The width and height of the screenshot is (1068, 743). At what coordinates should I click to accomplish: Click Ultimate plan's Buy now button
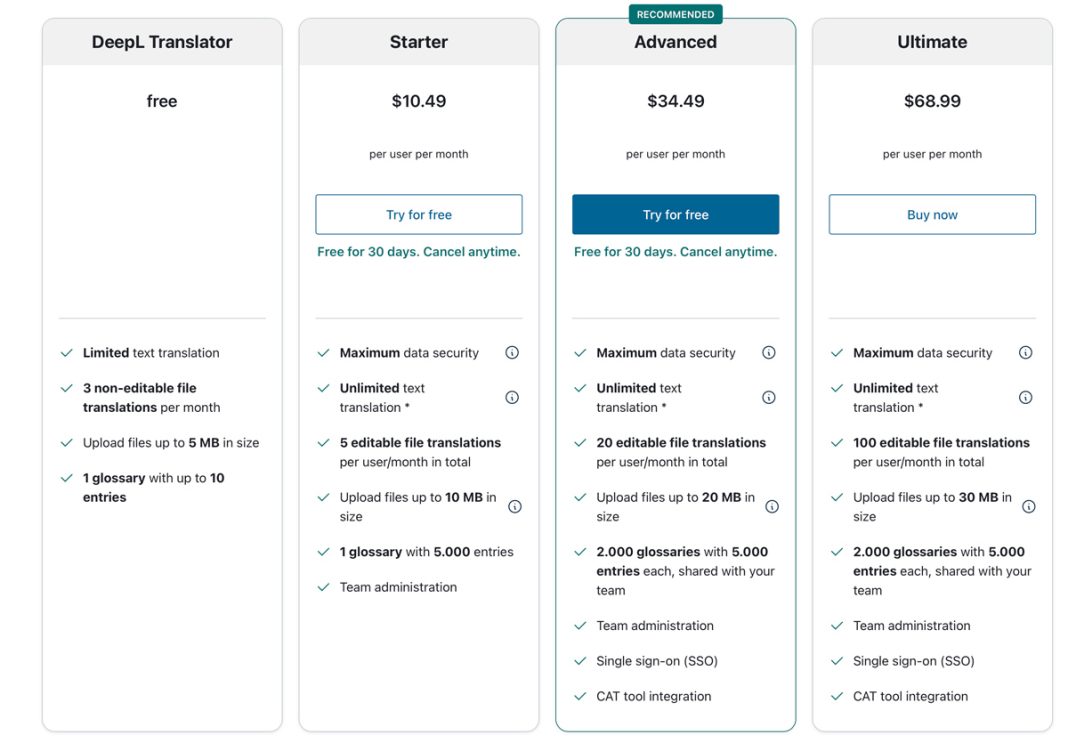932,215
